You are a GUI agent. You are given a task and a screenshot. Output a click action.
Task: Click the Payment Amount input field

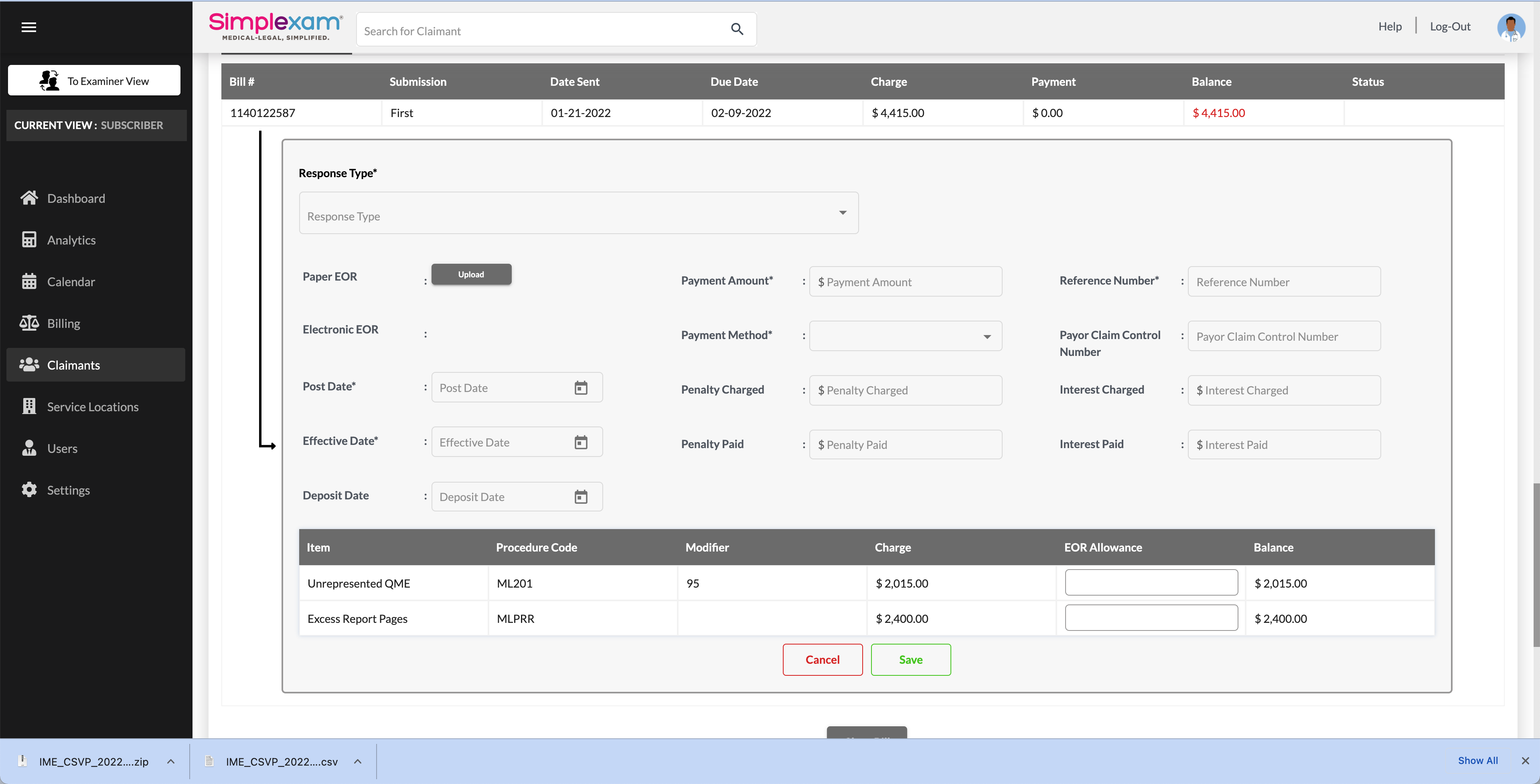(x=905, y=281)
